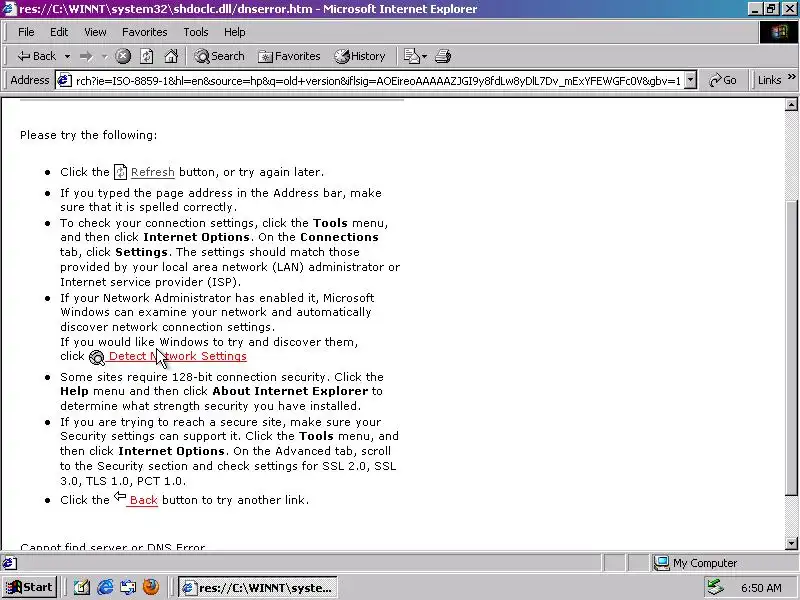Expand the Address bar dropdown list
The image size is (800, 600).
click(690, 81)
